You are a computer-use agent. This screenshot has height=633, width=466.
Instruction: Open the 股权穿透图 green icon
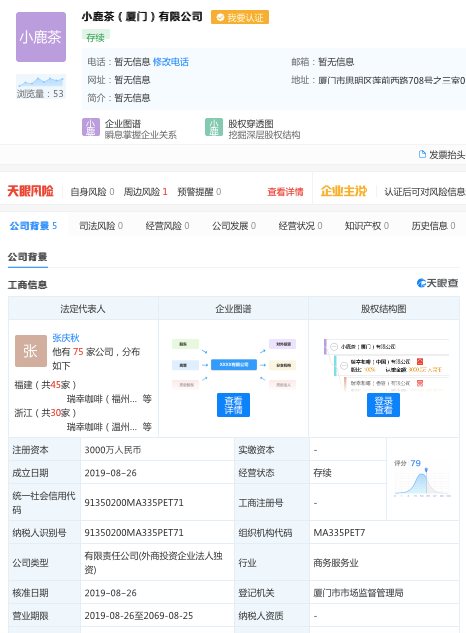tap(214, 127)
